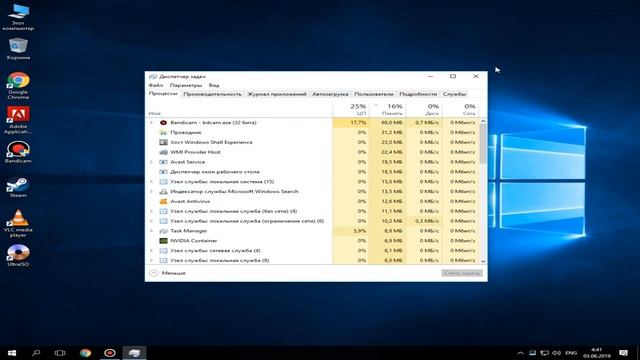This screenshot has height=360, width=640.
Task: Switch to the Пользователи tab
Action: [x=374, y=94]
